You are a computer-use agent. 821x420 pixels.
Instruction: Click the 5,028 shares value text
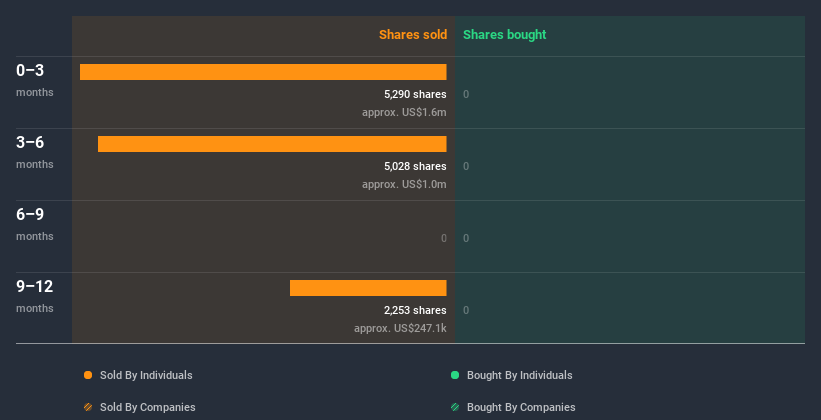coord(415,166)
